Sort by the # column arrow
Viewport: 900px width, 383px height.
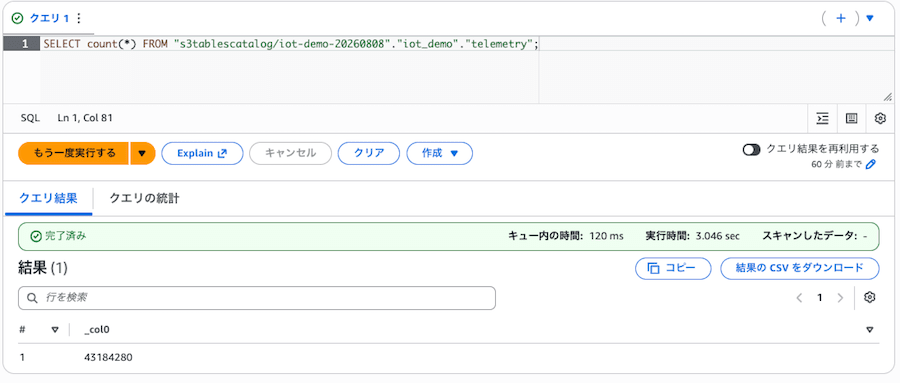(x=55, y=330)
